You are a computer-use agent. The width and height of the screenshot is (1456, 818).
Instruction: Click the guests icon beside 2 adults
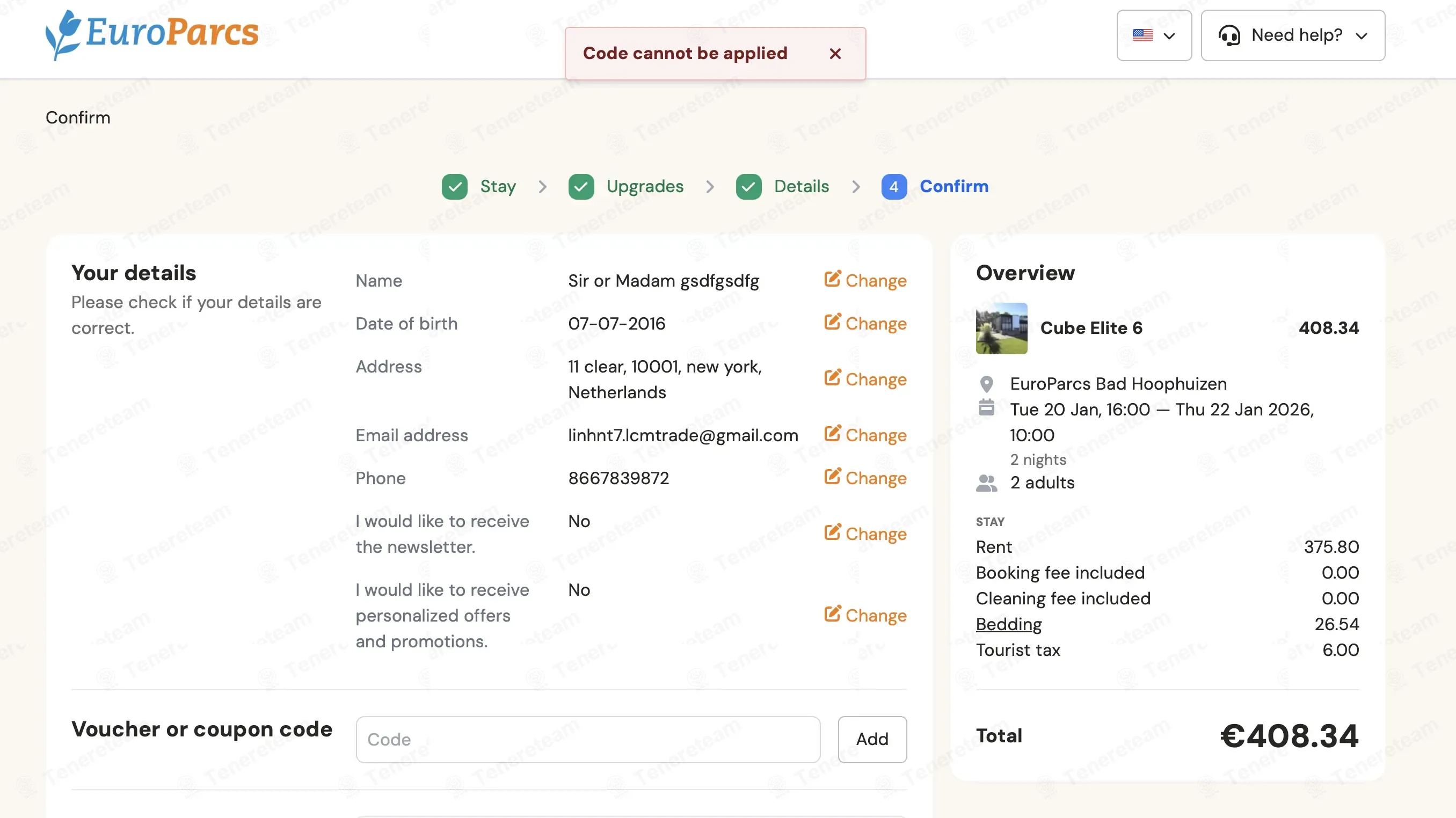point(986,483)
